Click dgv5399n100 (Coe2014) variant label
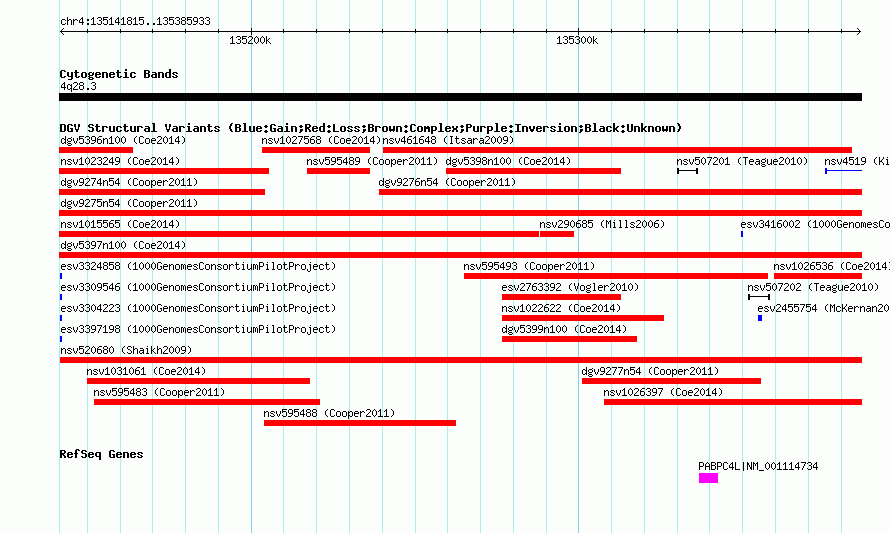This screenshot has width=890, height=533. 564,329
